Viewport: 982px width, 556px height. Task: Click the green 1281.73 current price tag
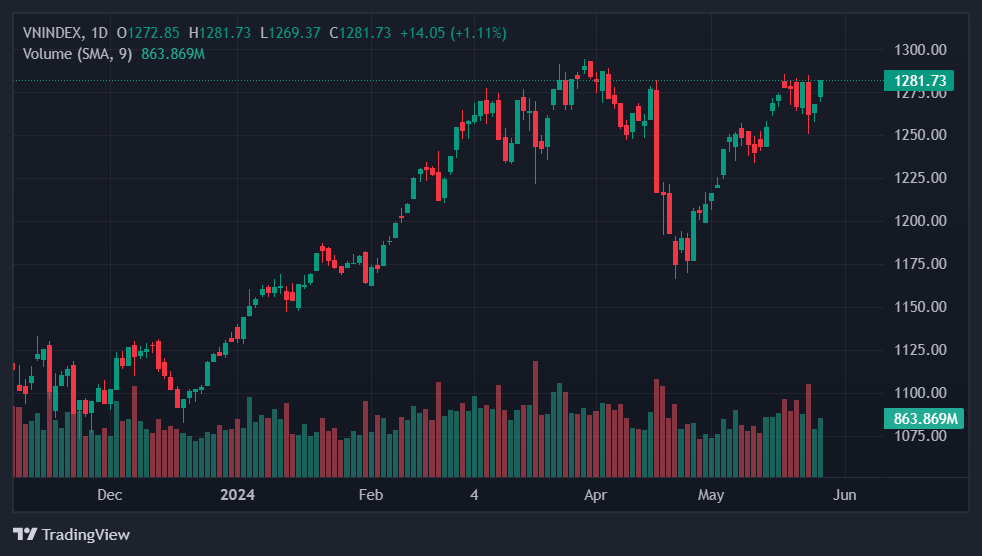[x=919, y=81]
